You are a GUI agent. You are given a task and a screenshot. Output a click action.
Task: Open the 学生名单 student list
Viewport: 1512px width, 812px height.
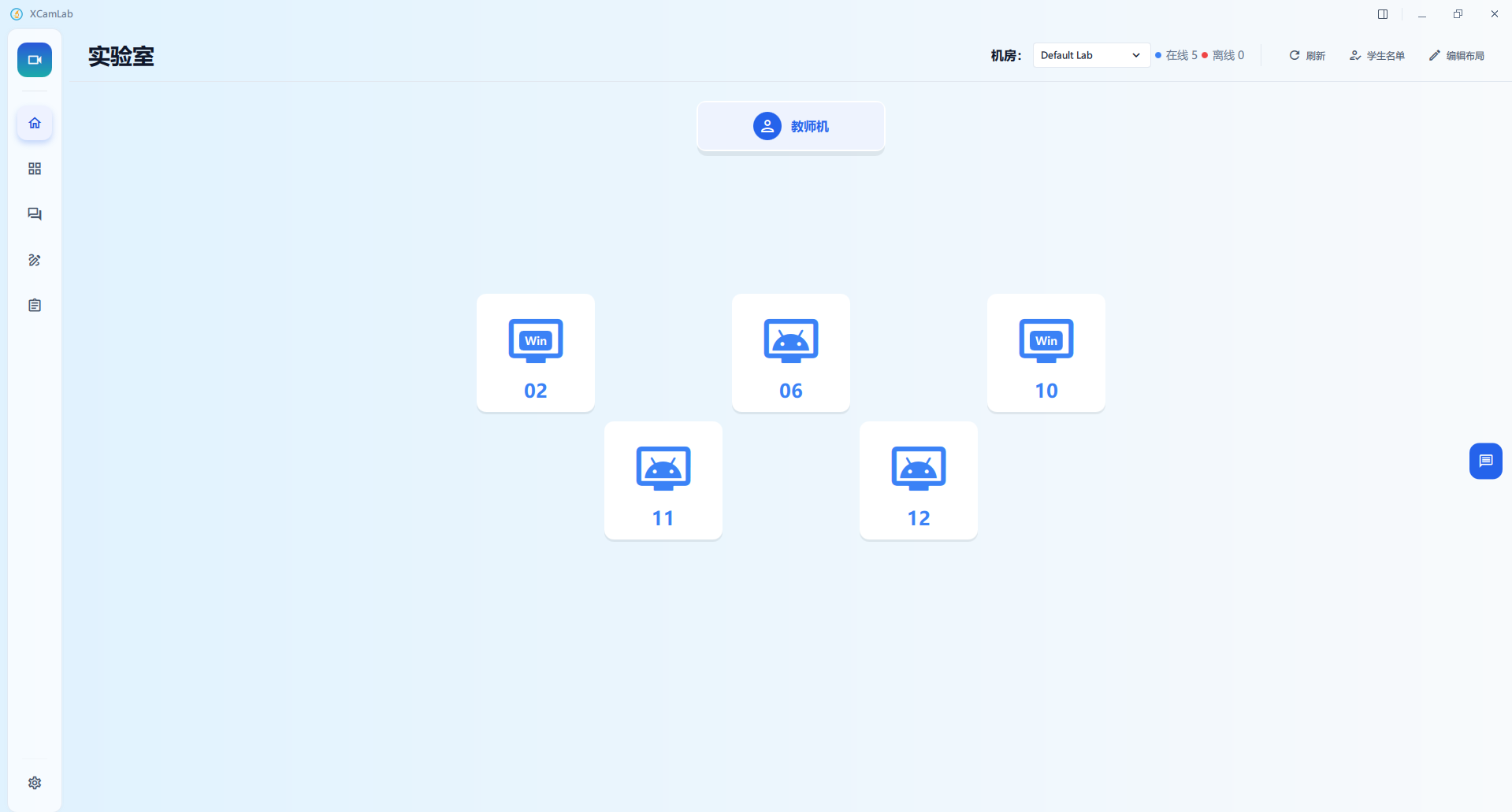1377,55
